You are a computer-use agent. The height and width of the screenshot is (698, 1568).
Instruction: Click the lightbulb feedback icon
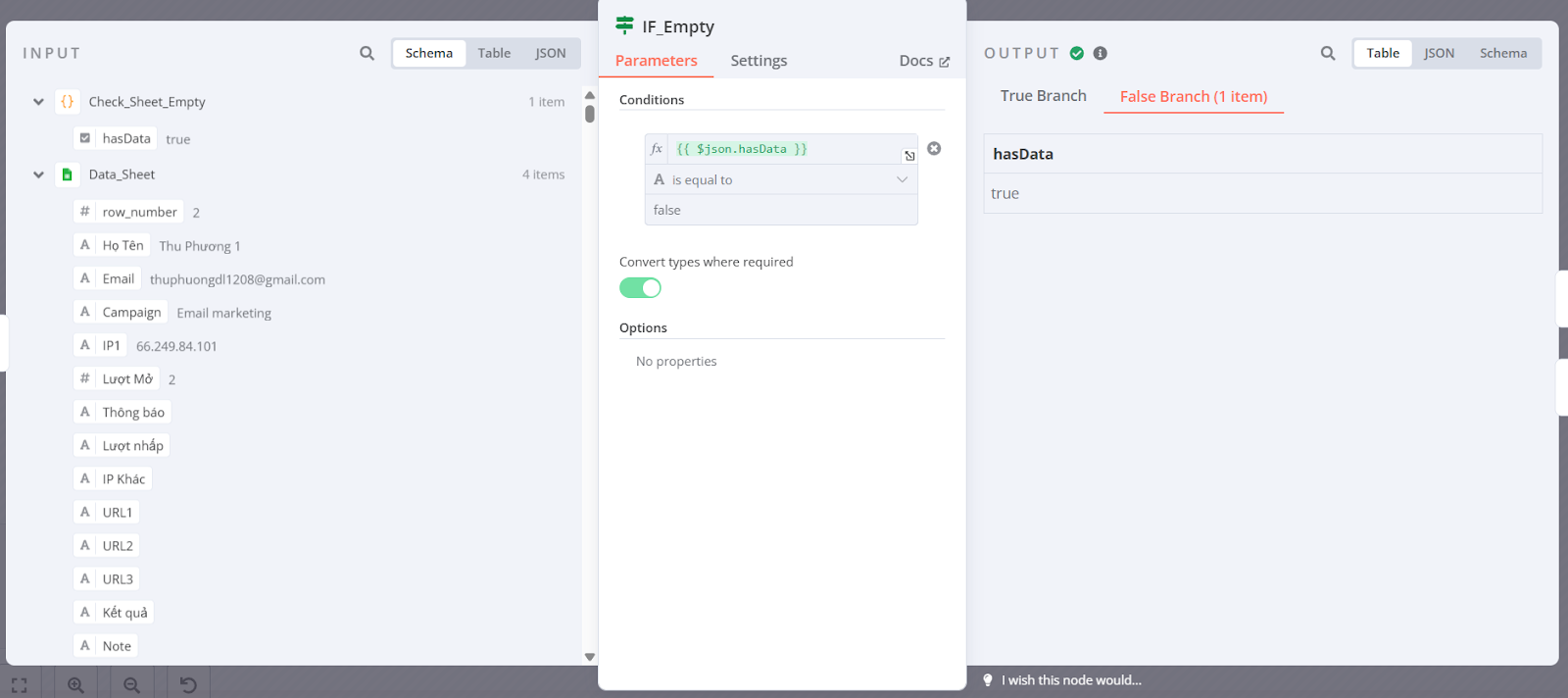[988, 680]
